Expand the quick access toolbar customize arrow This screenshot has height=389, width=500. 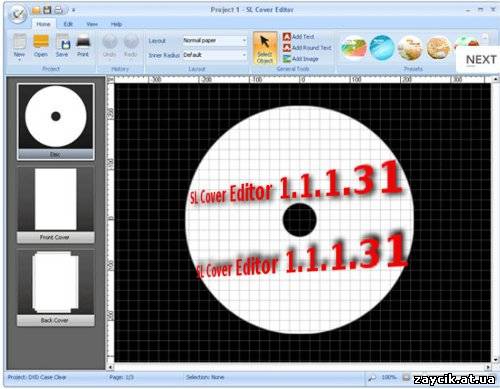pyautogui.click(x=73, y=10)
